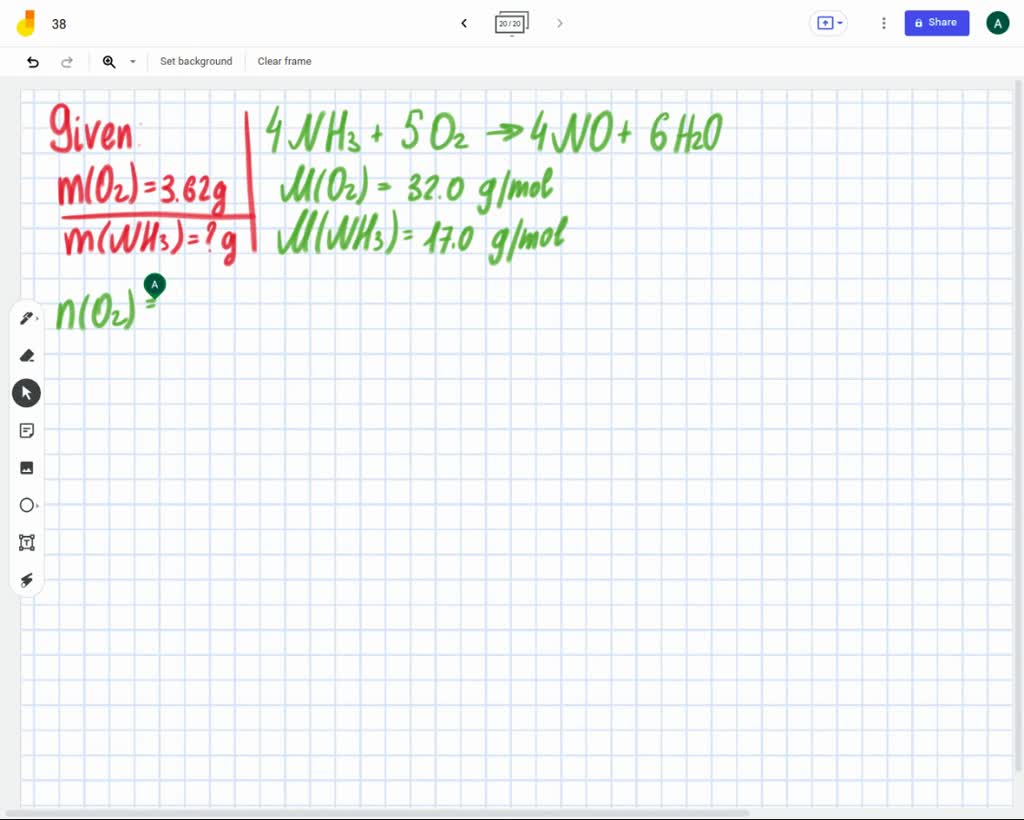Open the Share dialog
The height and width of the screenshot is (820, 1024).
(936, 22)
